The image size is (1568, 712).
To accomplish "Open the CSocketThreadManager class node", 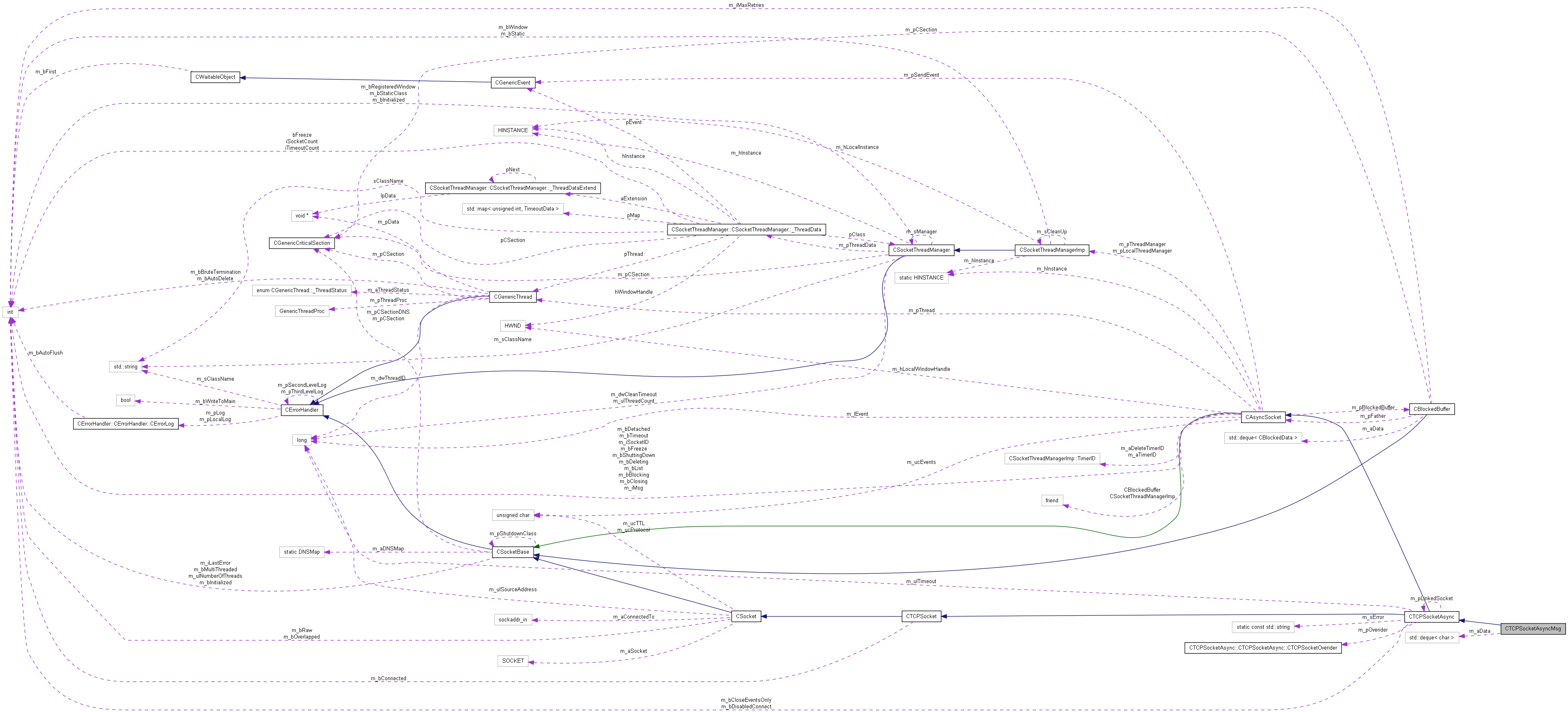I will coord(921,250).
